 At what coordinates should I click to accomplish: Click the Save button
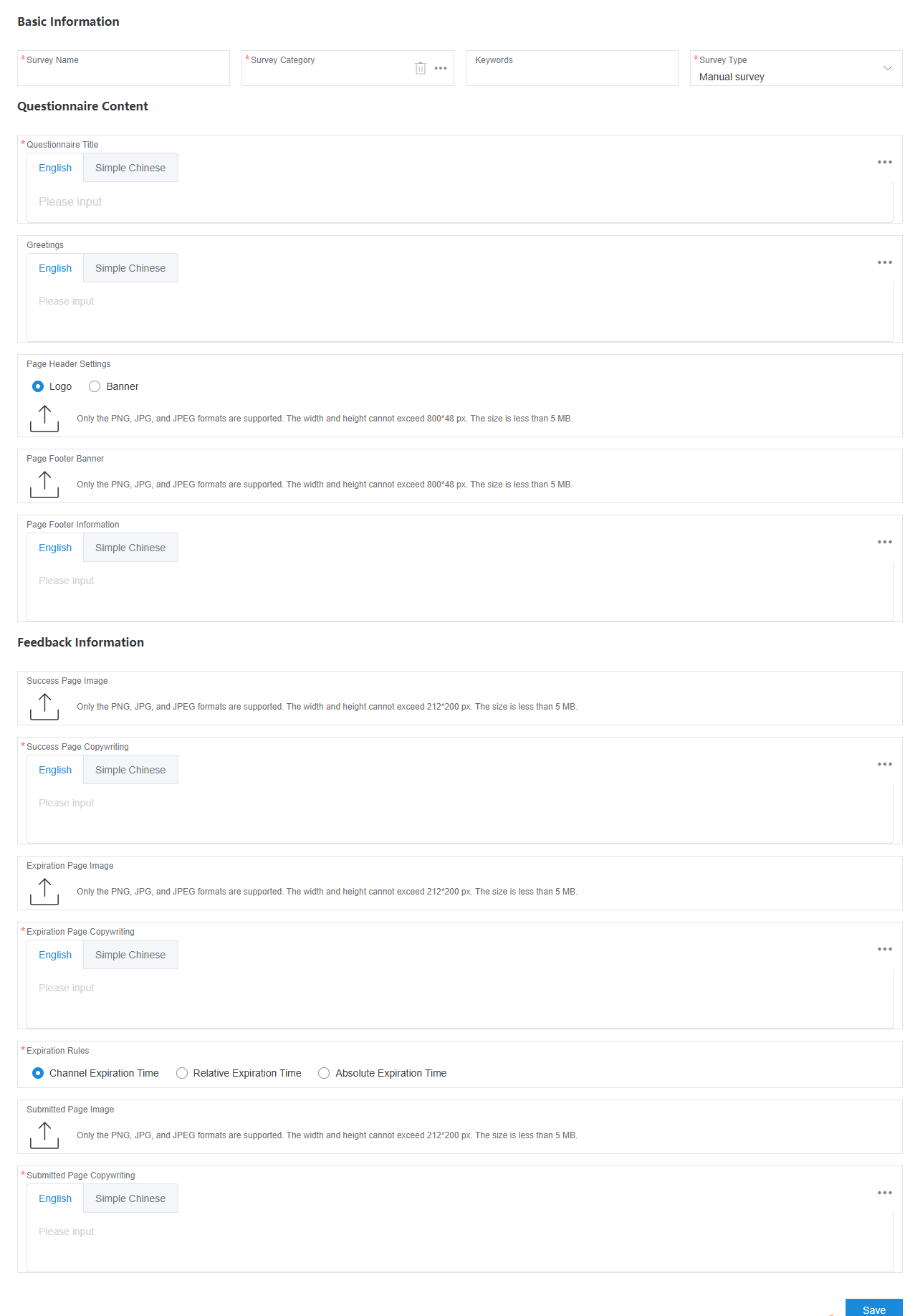[873, 1308]
